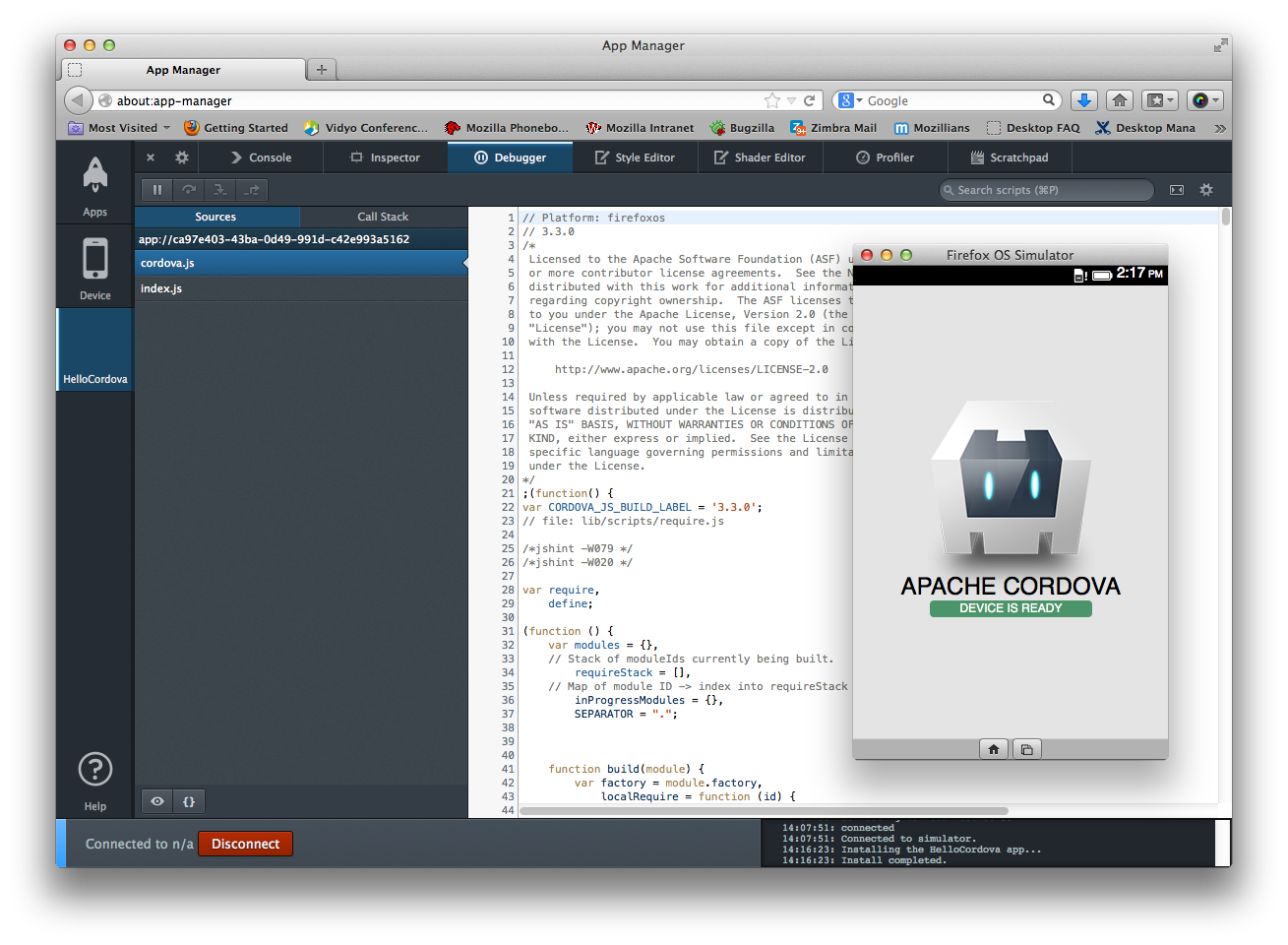The image size is (1288, 945).
Task: Click the Pause/resume execution button in the debugger
Action: click(155, 189)
